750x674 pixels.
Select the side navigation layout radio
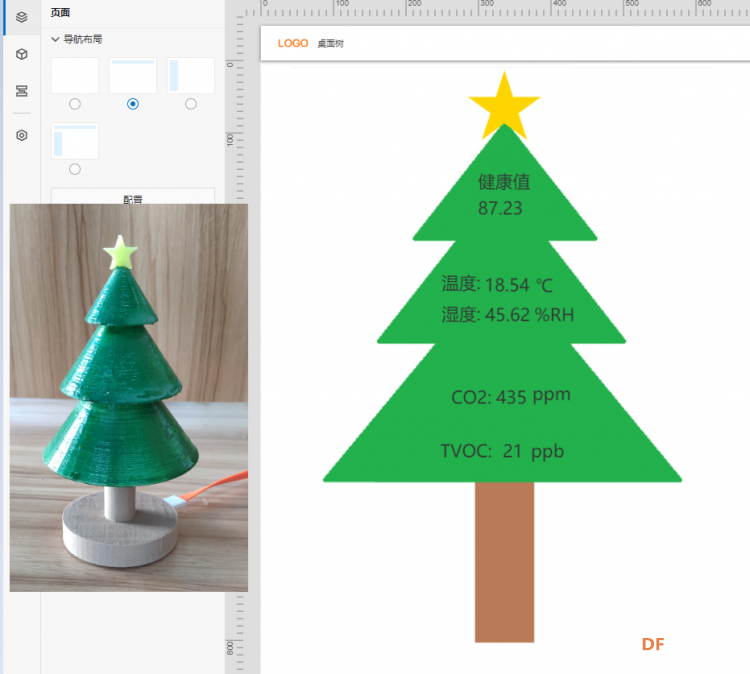(x=191, y=104)
